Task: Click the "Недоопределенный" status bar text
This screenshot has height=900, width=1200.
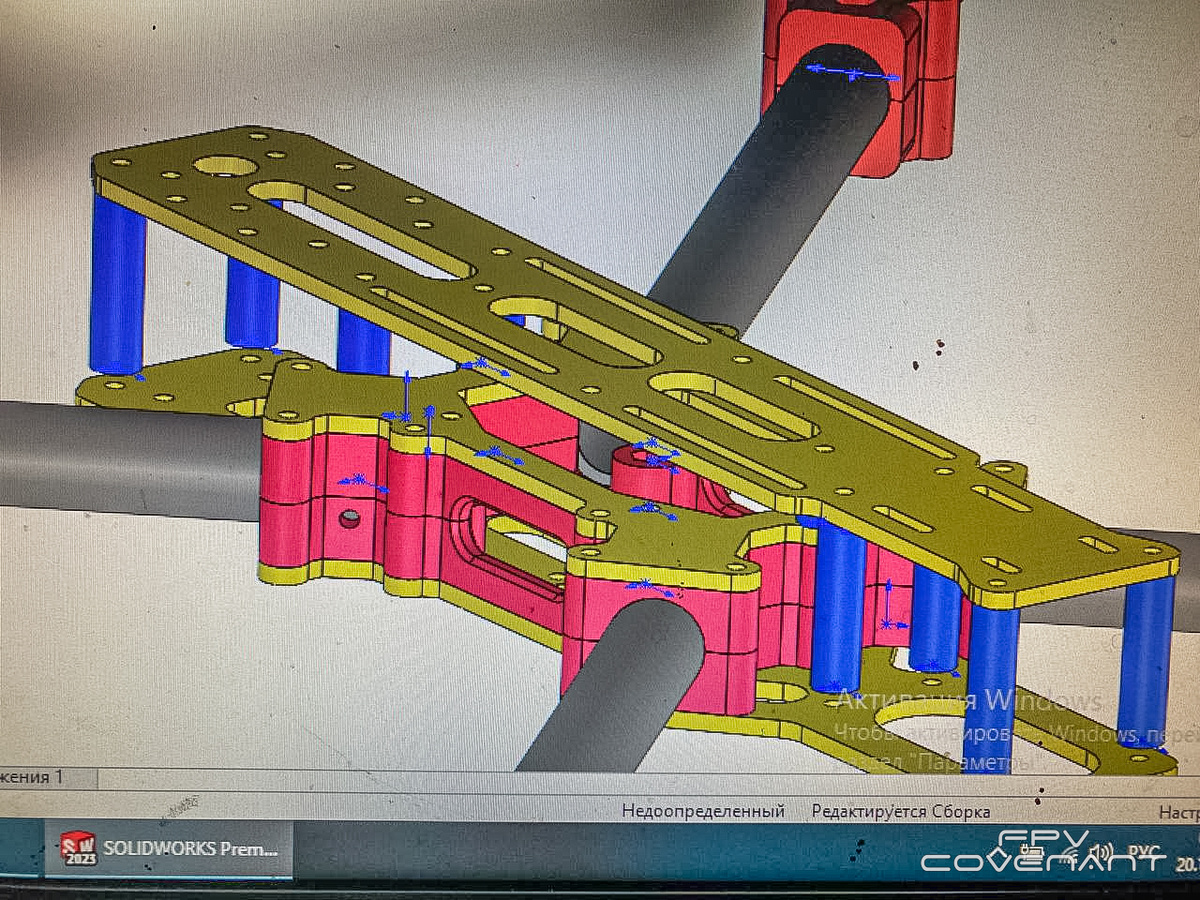Action: (703, 811)
